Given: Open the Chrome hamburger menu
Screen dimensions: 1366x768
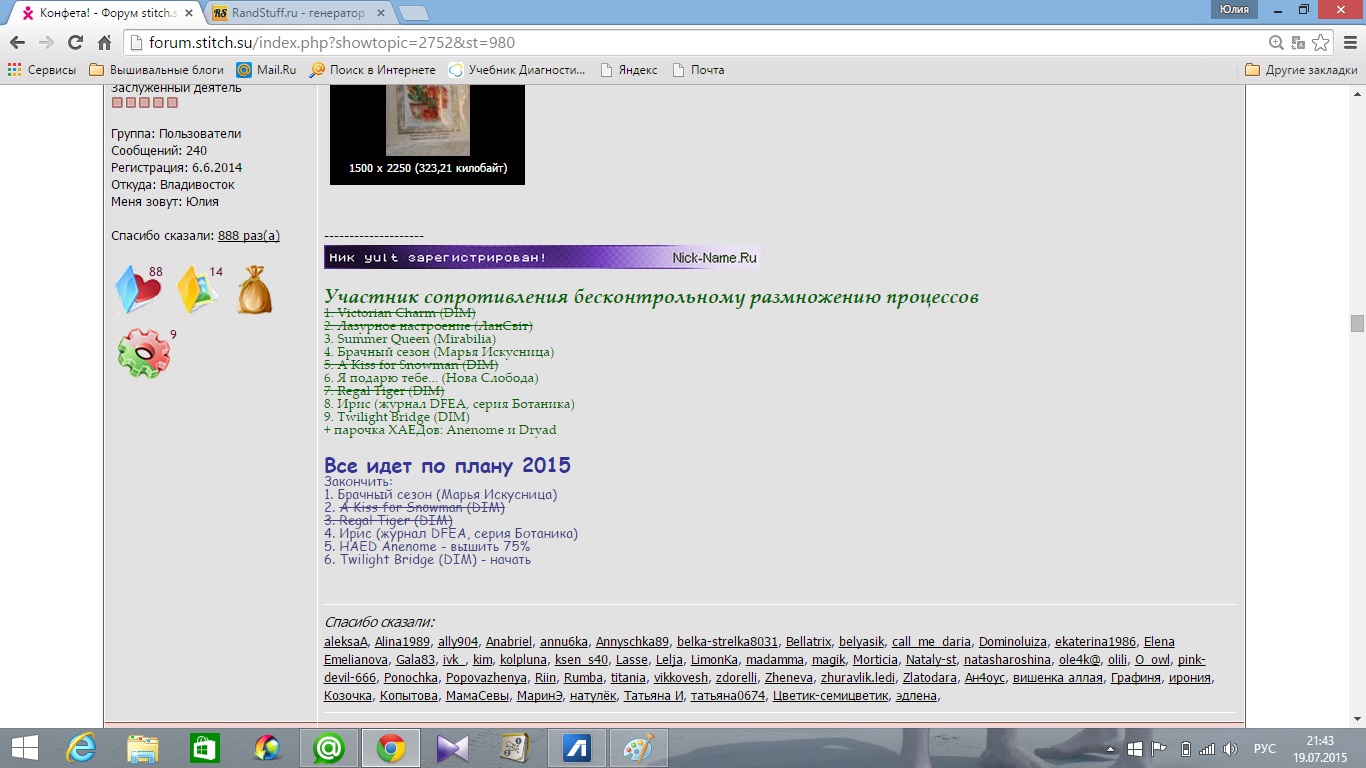Looking at the screenshot, I should point(1347,43).
